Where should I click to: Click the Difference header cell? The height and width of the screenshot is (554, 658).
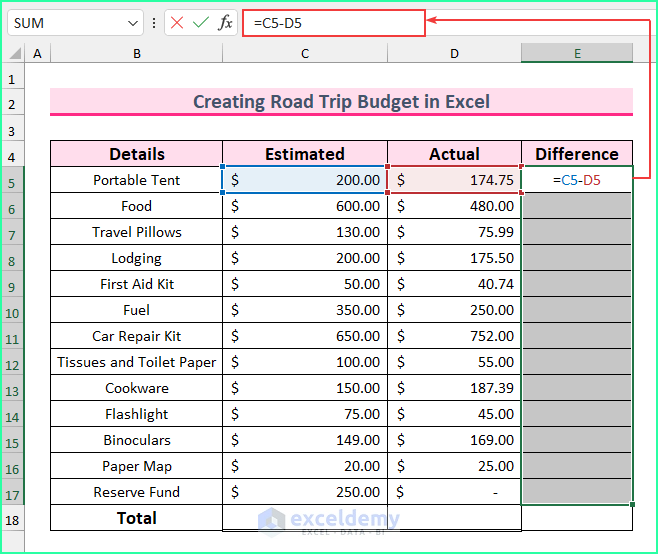point(577,154)
